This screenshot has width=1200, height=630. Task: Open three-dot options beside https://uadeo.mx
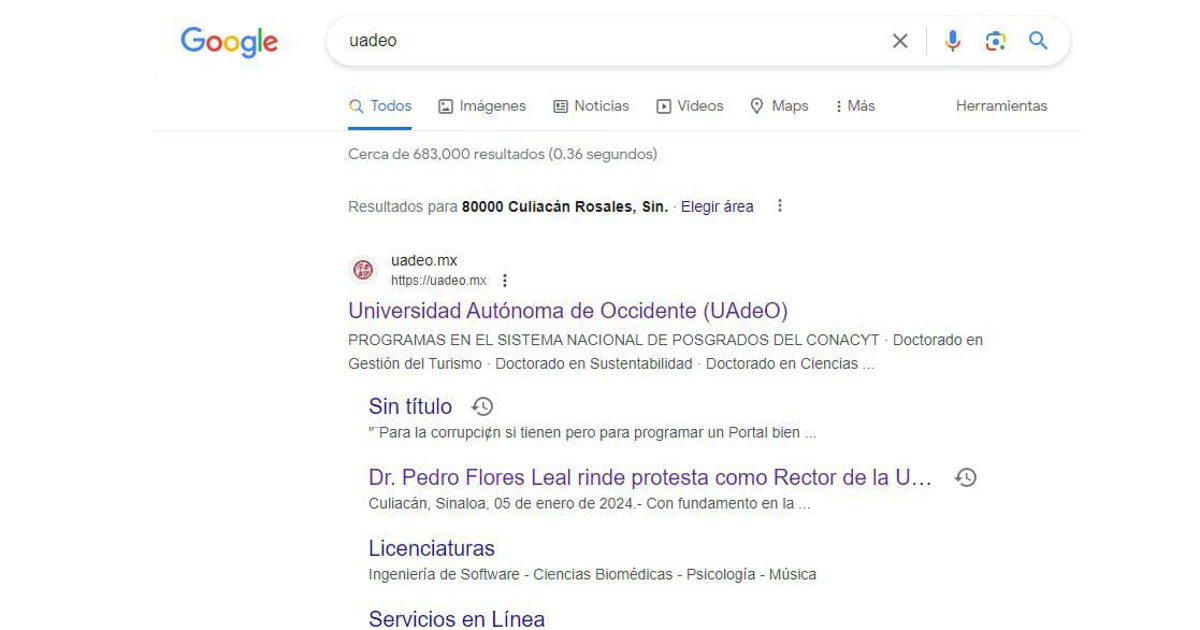(505, 281)
